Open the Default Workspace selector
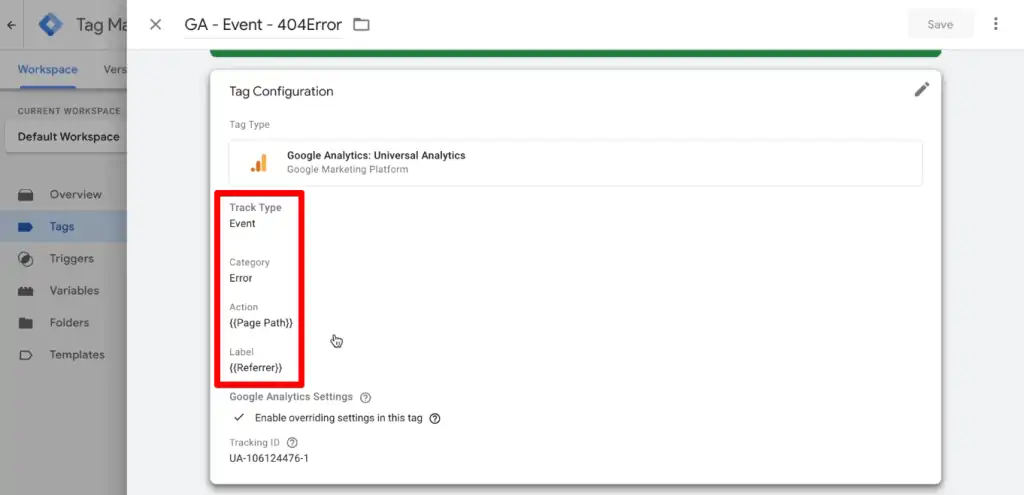The height and width of the screenshot is (495, 1024). click(68, 137)
